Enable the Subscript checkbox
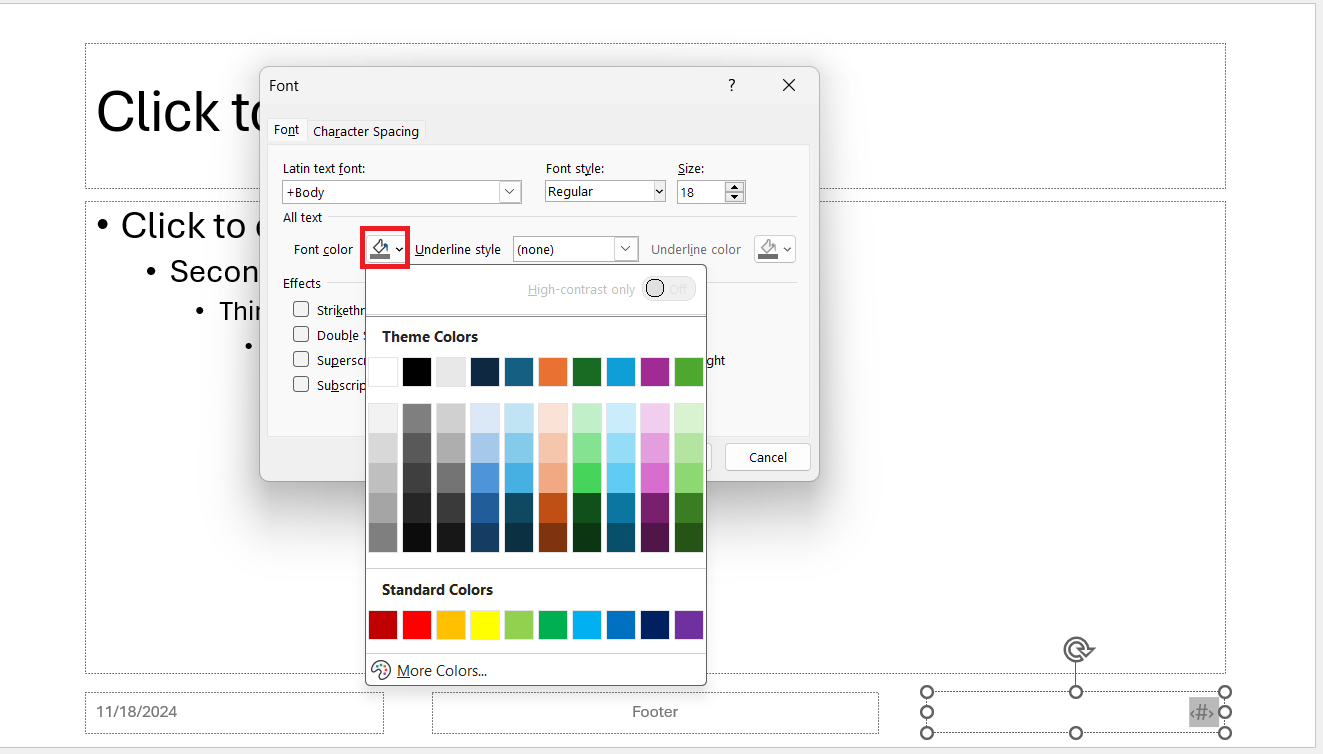1323x754 pixels. pyautogui.click(x=301, y=384)
